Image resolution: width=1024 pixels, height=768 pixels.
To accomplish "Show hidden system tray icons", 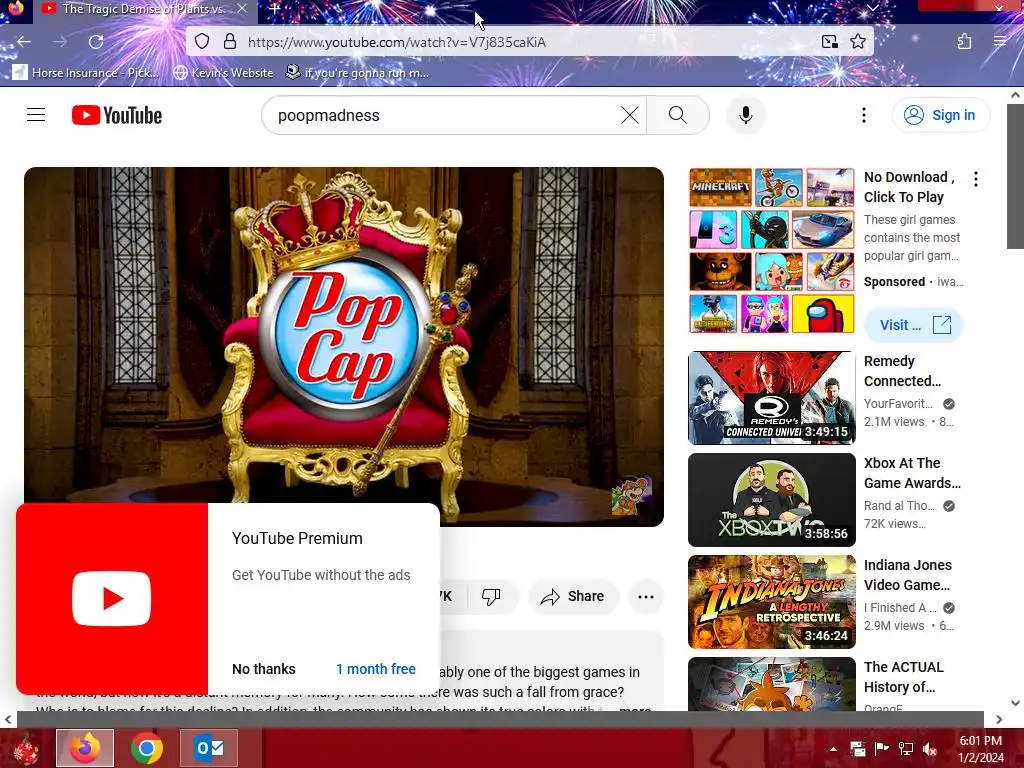I will click(833, 749).
